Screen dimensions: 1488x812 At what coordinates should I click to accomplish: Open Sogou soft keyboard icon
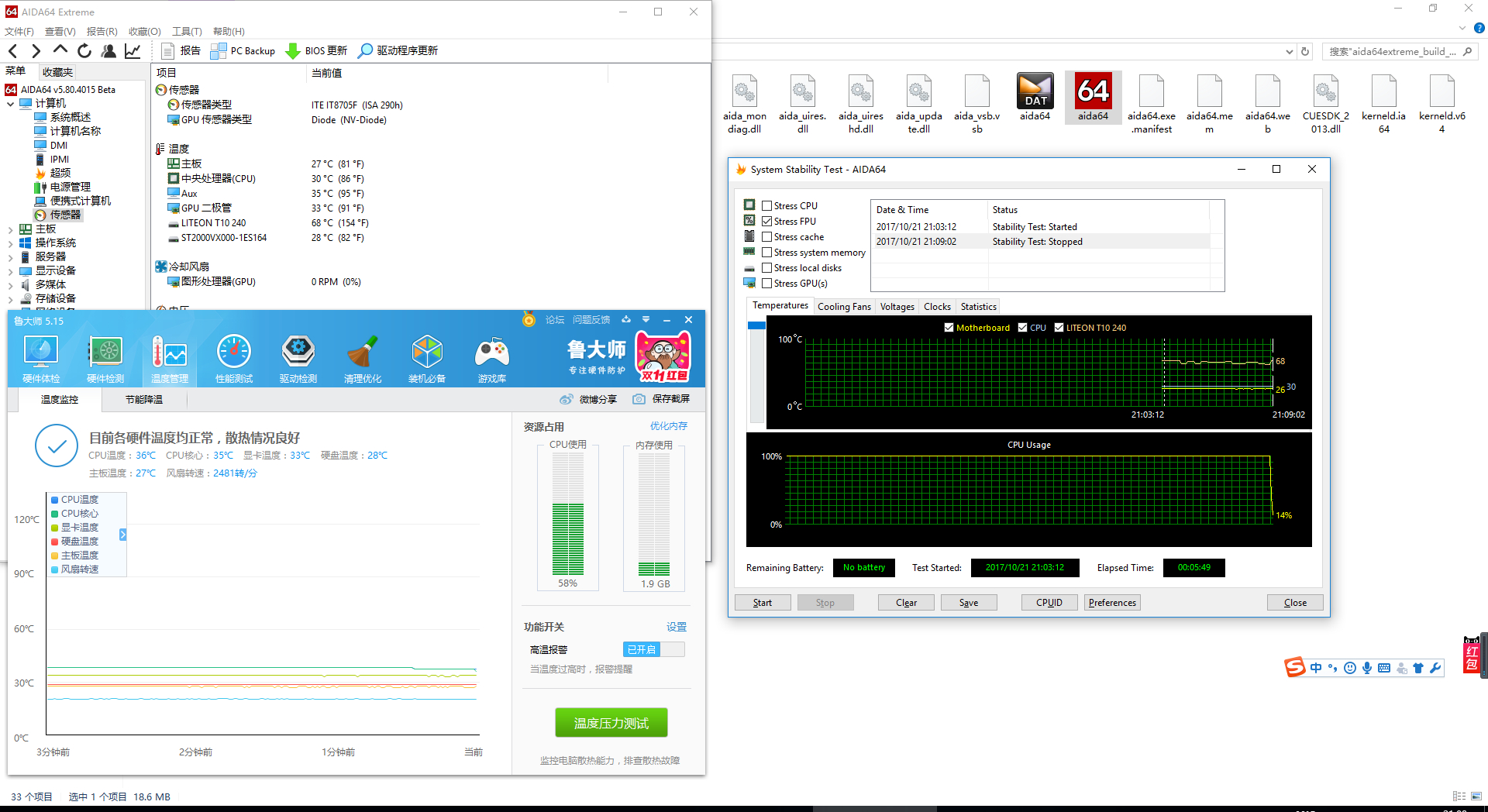(x=1384, y=668)
